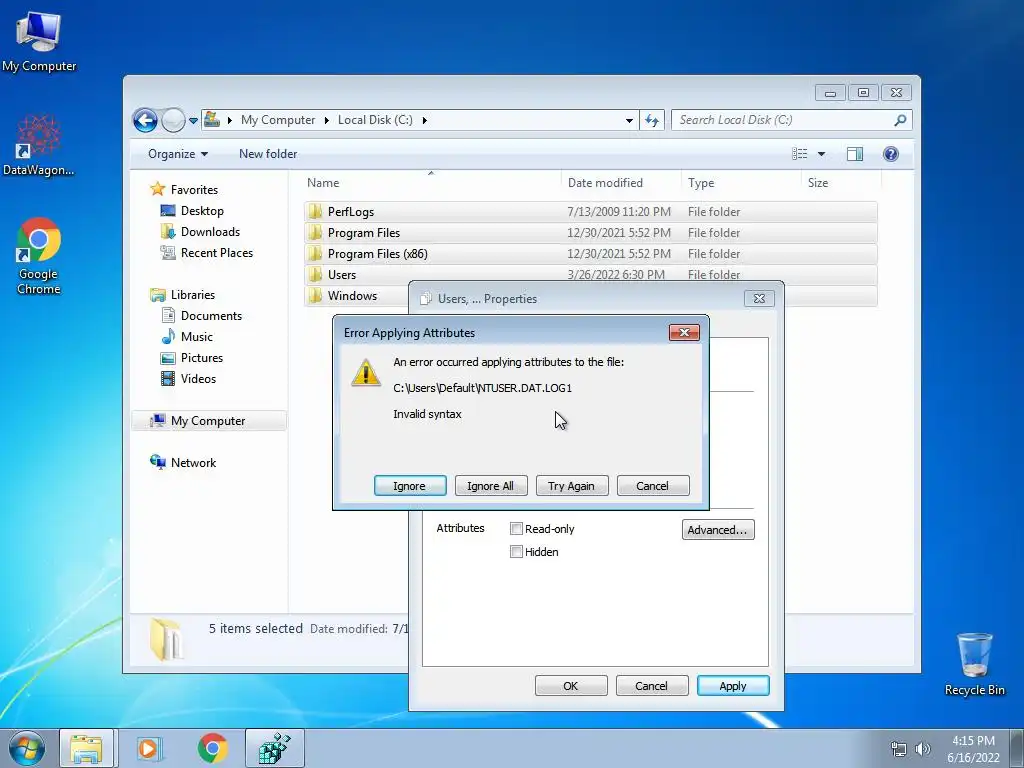
Task: Click the search magnifier icon
Action: (x=900, y=120)
